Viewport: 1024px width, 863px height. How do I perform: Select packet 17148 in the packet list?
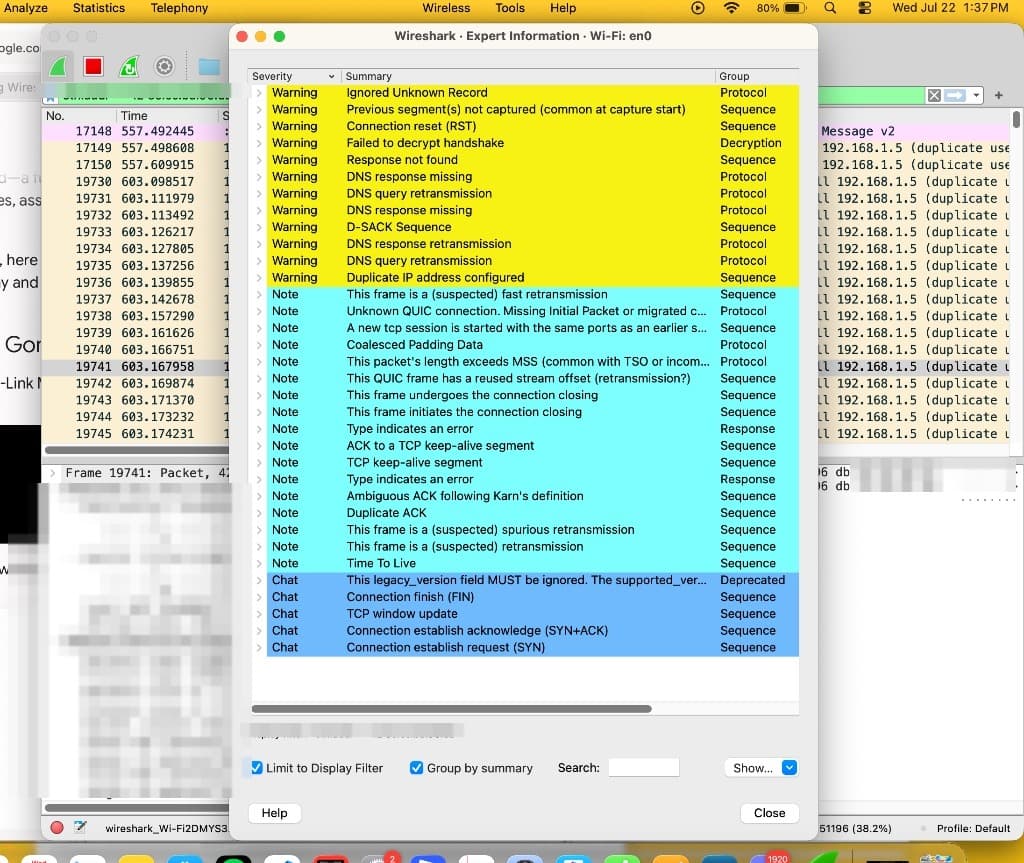click(135, 131)
